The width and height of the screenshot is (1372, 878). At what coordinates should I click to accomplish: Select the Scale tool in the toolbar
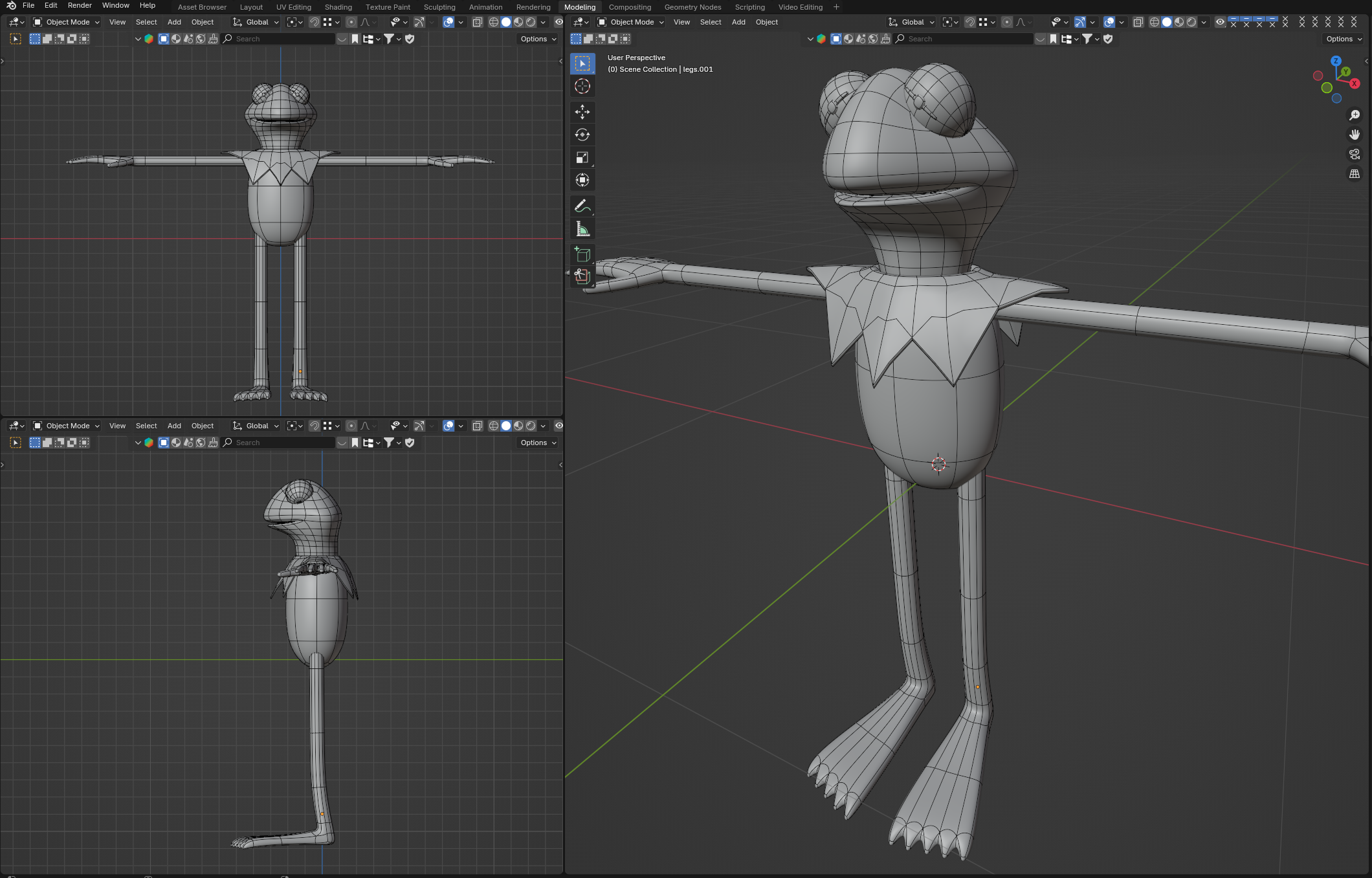click(582, 157)
